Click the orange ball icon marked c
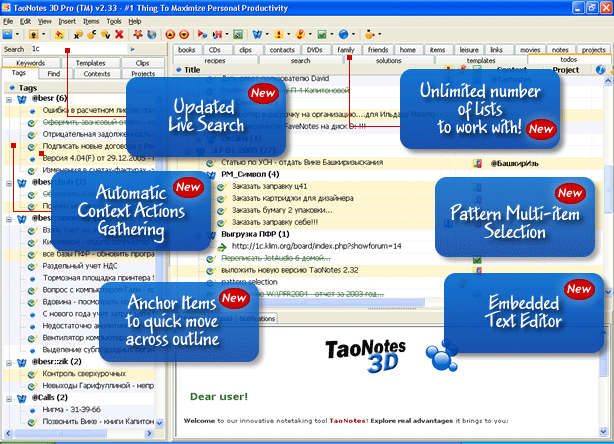 92,34
